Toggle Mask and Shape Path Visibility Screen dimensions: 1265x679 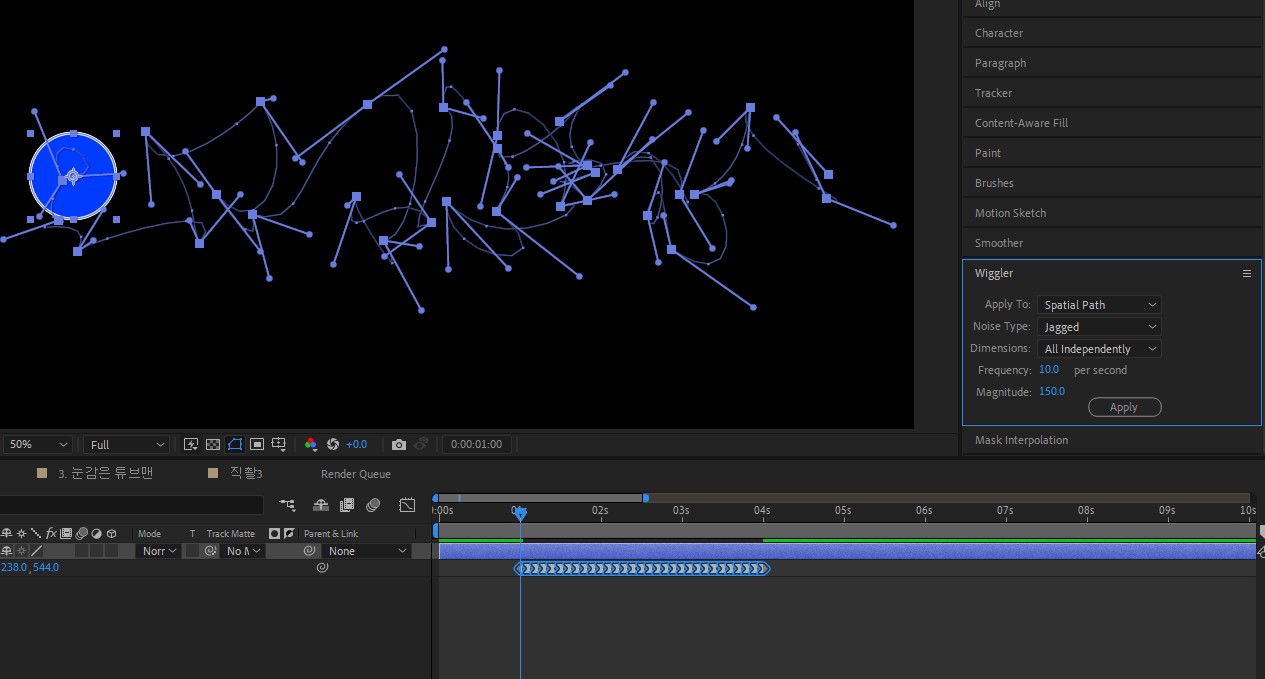(235, 444)
